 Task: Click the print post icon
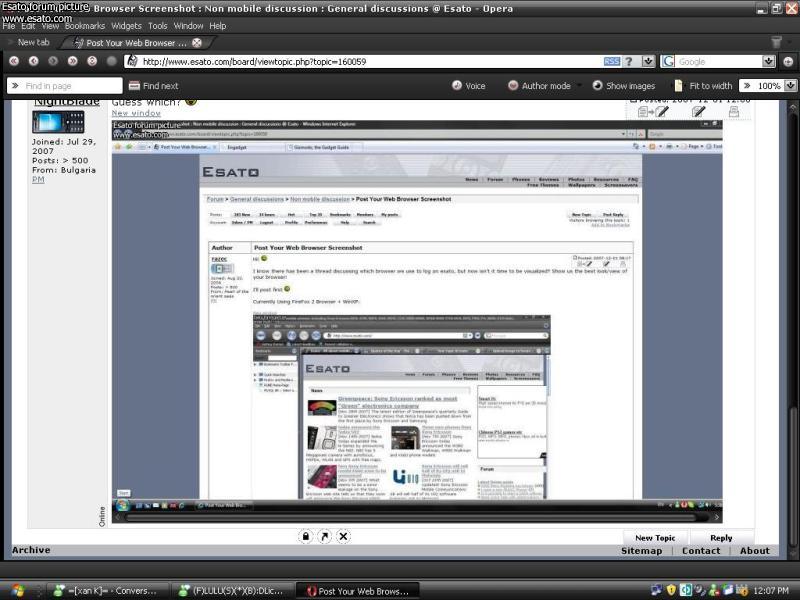click(x=734, y=111)
